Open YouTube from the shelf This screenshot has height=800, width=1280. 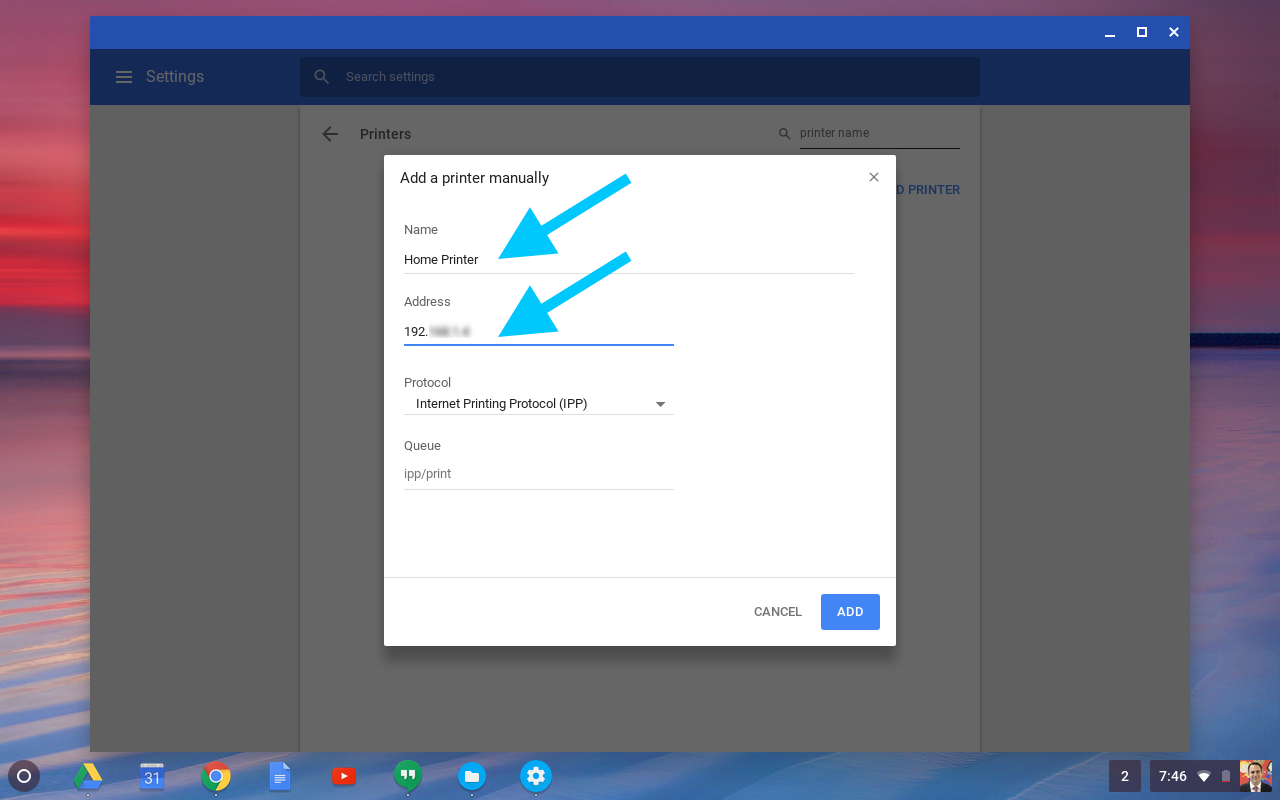point(343,776)
